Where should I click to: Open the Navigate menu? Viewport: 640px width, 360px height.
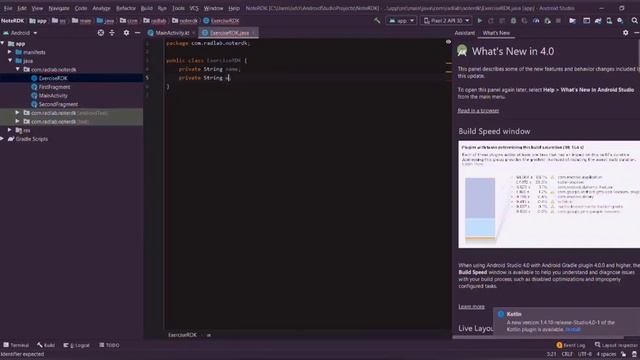pos(59,8)
